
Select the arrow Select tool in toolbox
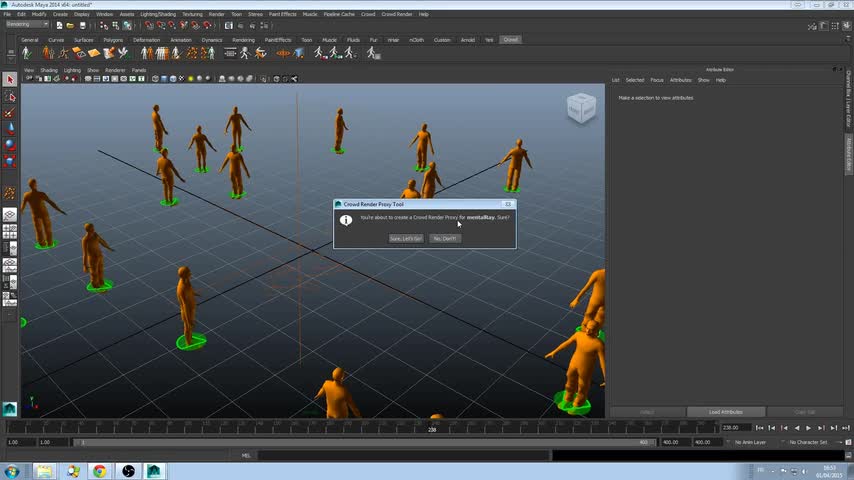coord(10,80)
